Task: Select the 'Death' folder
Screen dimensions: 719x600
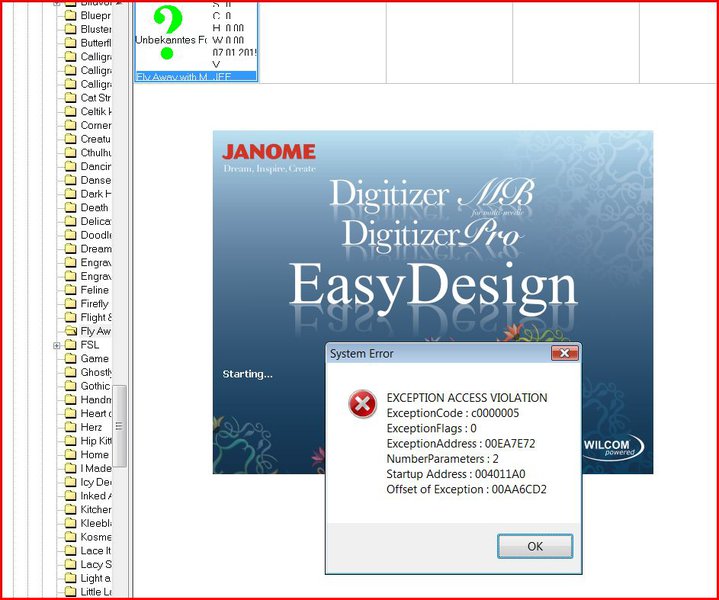Action: 94,208
